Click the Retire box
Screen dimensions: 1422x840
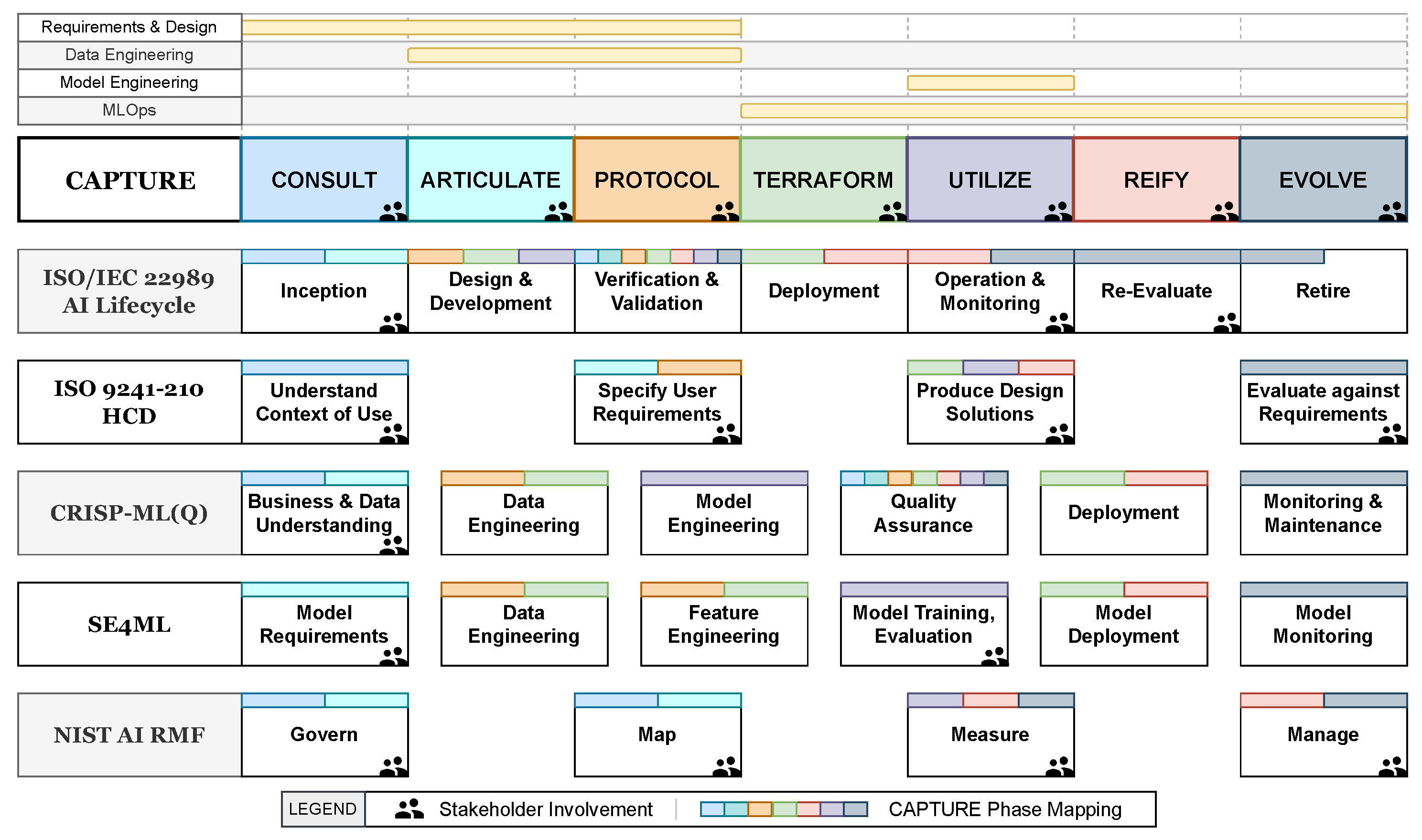point(1324,291)
